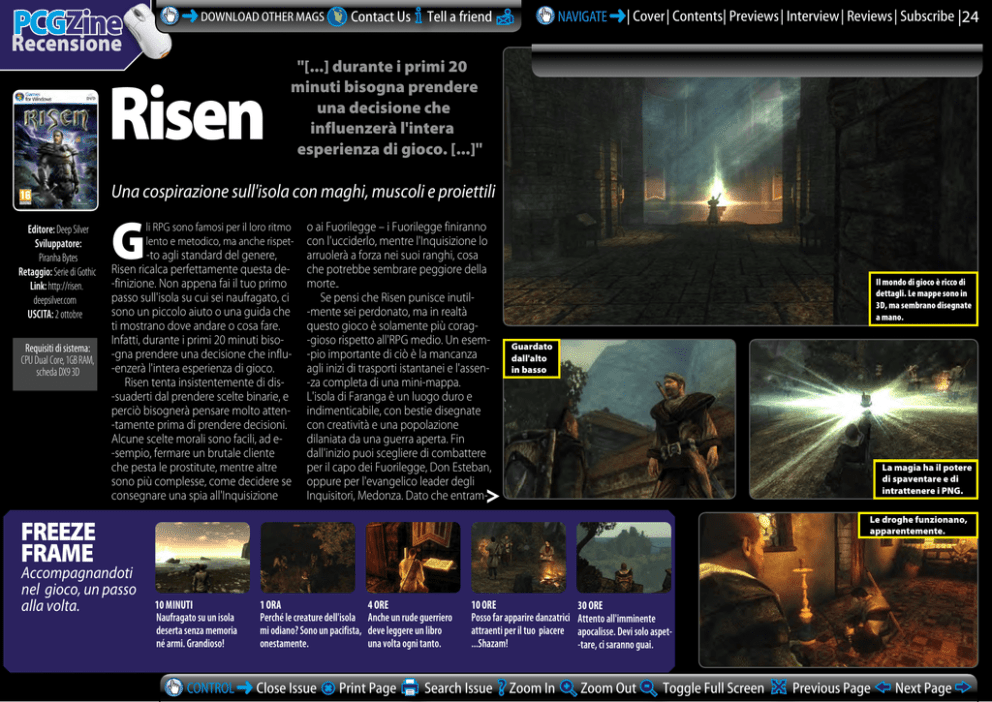
Task: Click the 'La magia ha il potere' caption
Action: [x=926, y=479]
